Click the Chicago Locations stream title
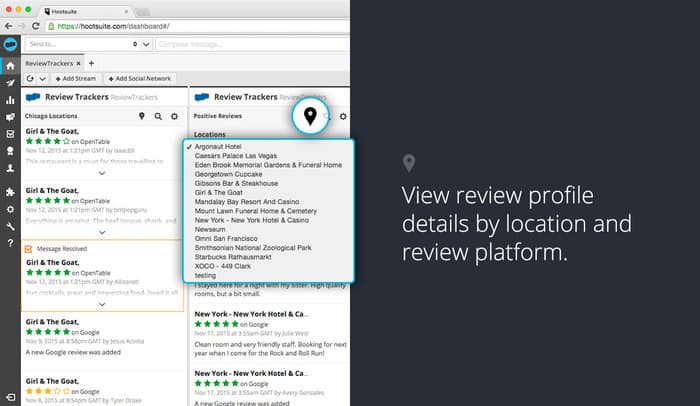 (51, 116)
